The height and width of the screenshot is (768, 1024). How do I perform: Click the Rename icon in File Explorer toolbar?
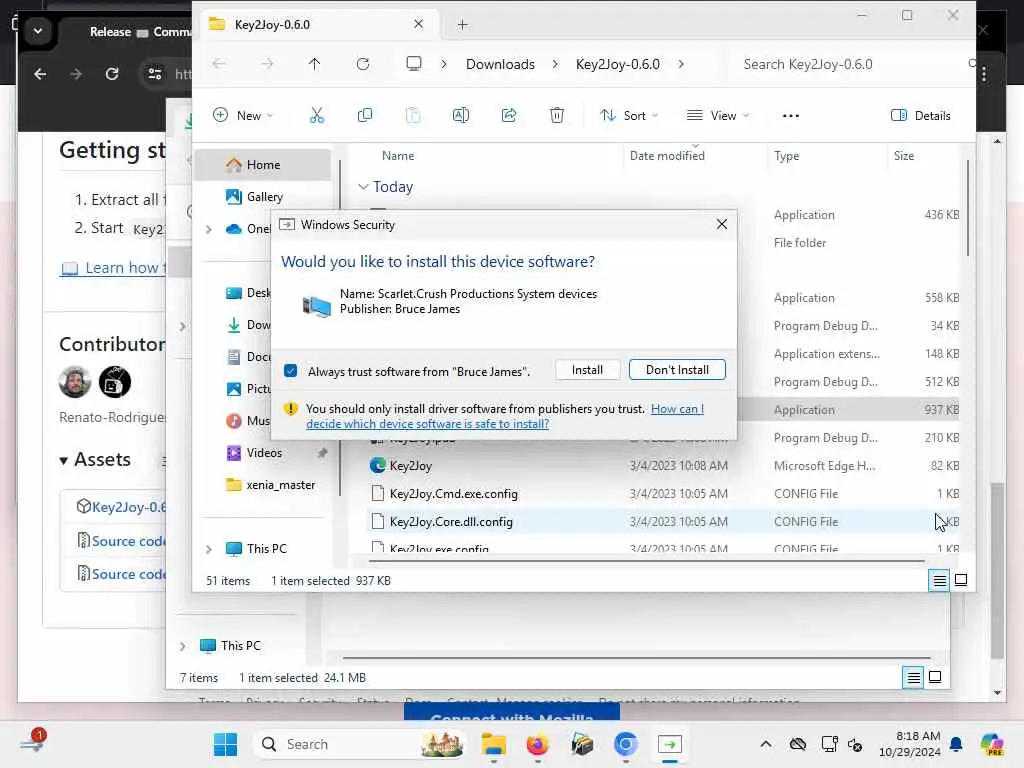tap(460, 116)
